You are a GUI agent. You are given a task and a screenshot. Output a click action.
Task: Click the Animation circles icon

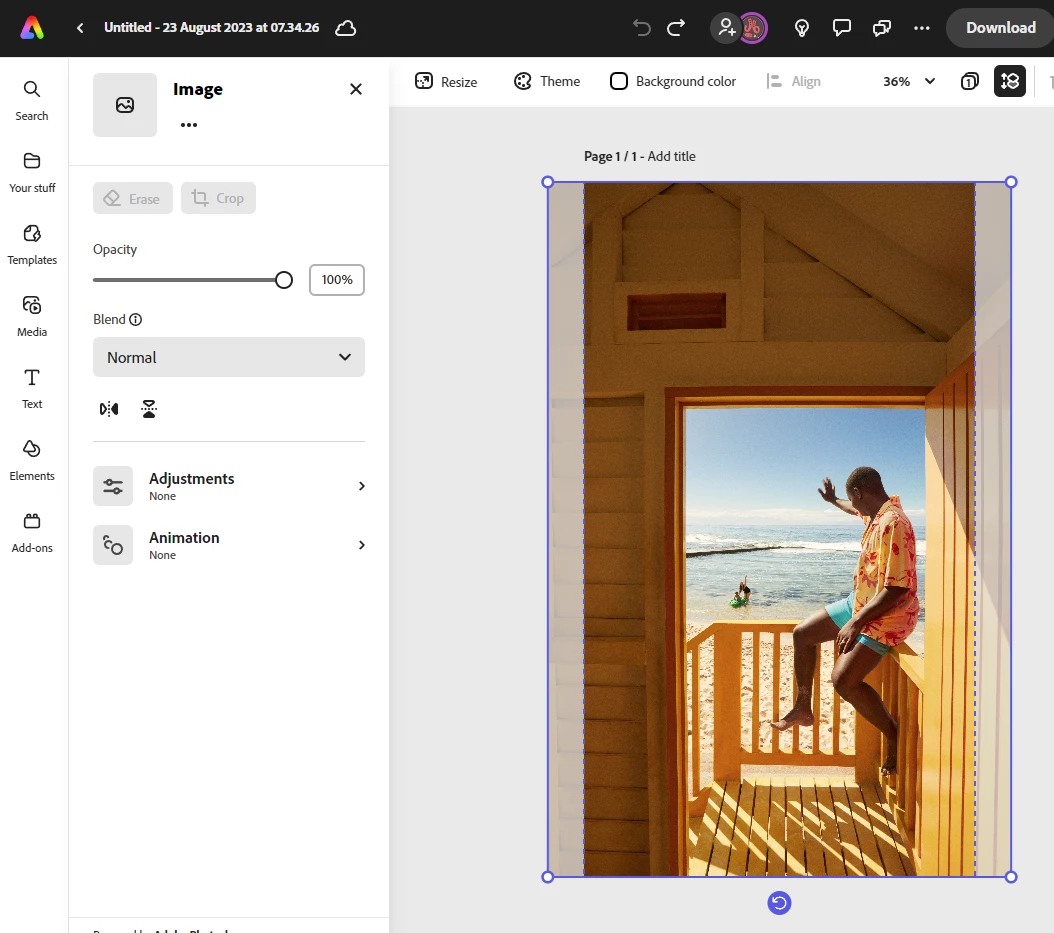(x=113, y=545)
